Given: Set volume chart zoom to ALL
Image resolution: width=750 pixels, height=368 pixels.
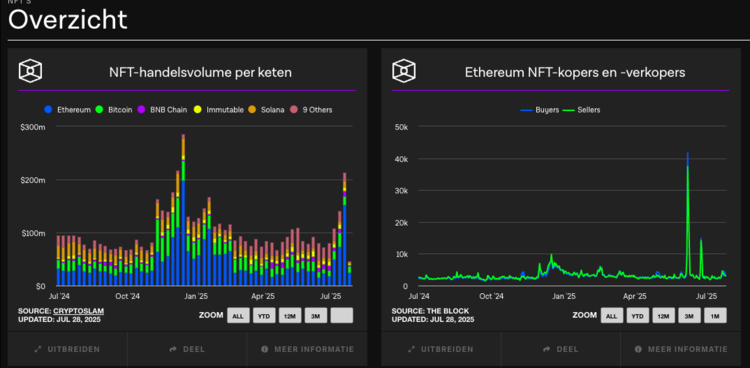Looking at the screenshot, I should pyautogui.click(x=238, y=315).
